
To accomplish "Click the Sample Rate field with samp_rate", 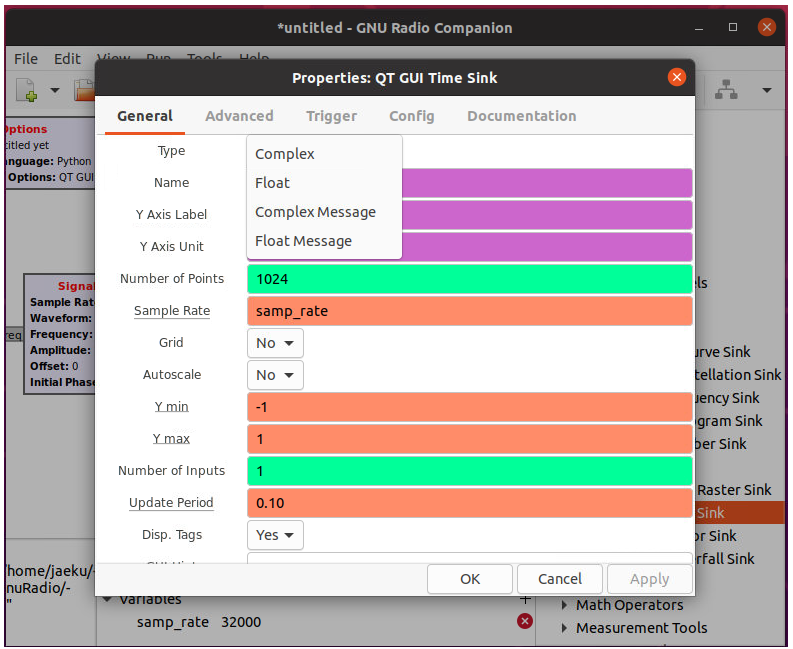I will pyautogui.click(x=469, y=311).
